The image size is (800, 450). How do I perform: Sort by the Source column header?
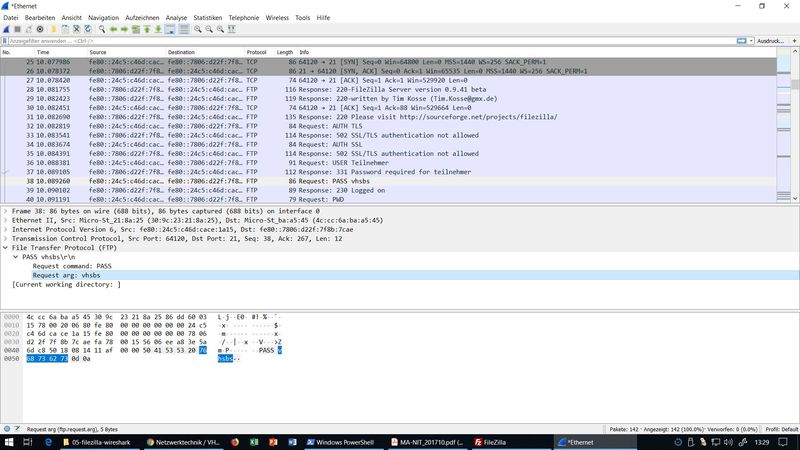(x=127, y=52)
